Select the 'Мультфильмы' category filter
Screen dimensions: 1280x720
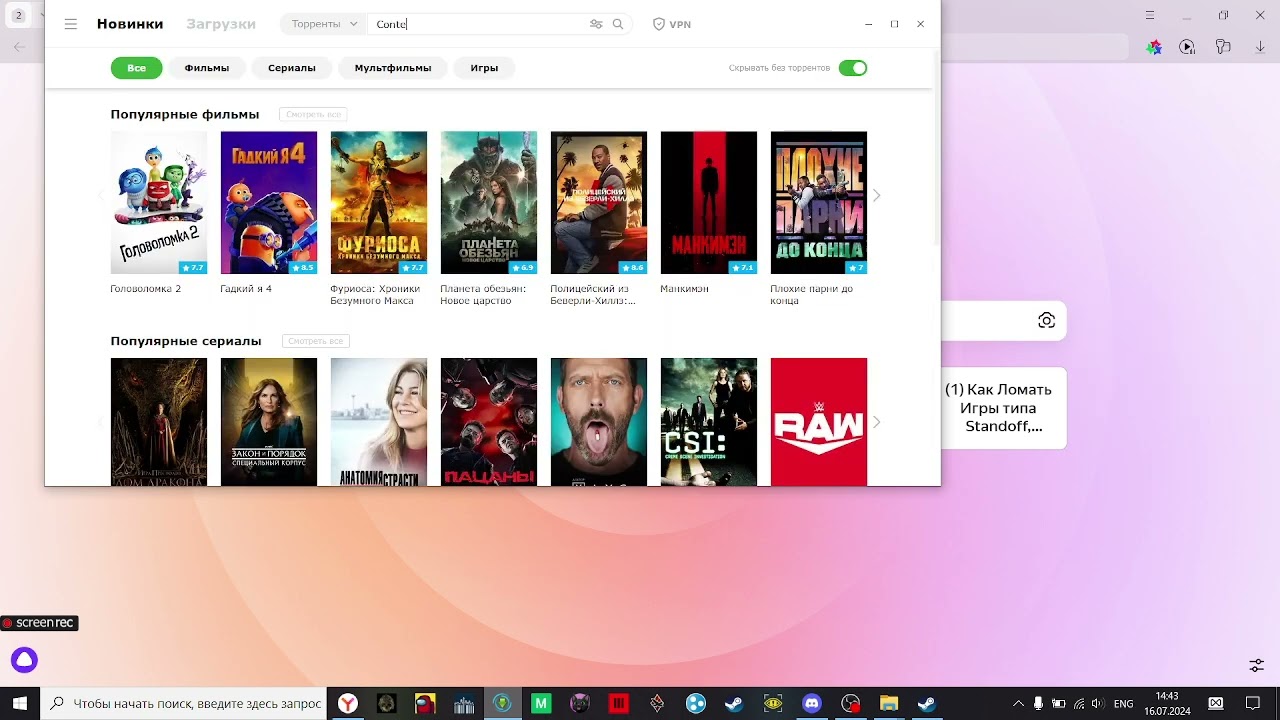[393, 68]
